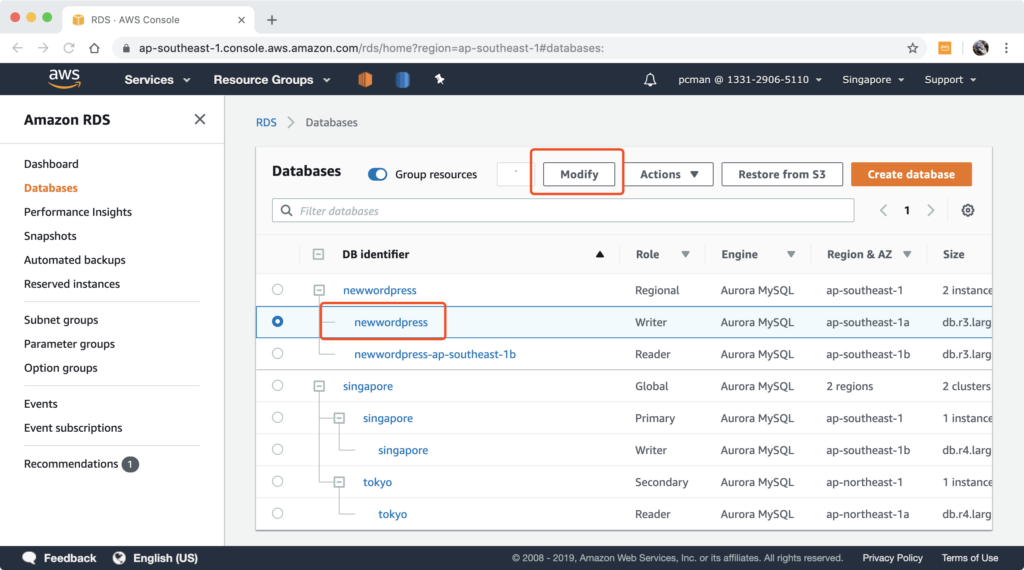This screenshot has height=570, width=1024.
Task: Close the RDS AWS Console tab
Action: pos(241,20)
